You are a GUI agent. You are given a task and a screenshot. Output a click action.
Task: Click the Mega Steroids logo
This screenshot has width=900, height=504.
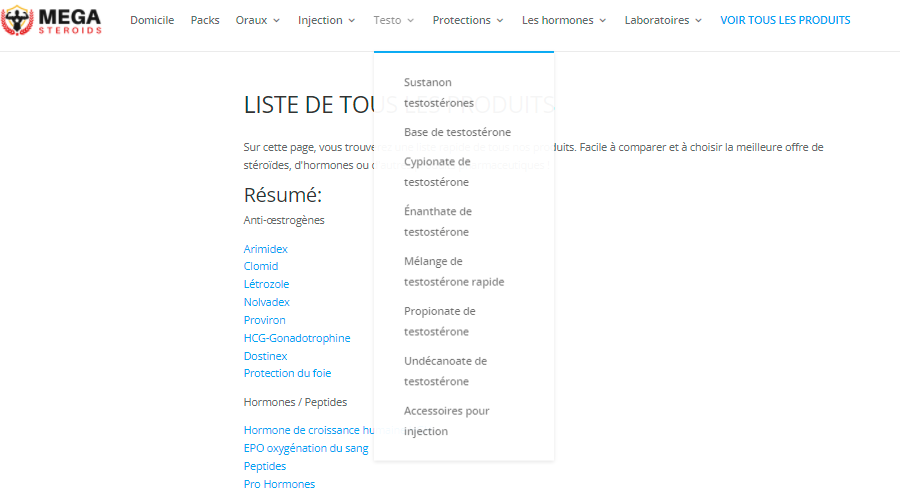[51, 21]
